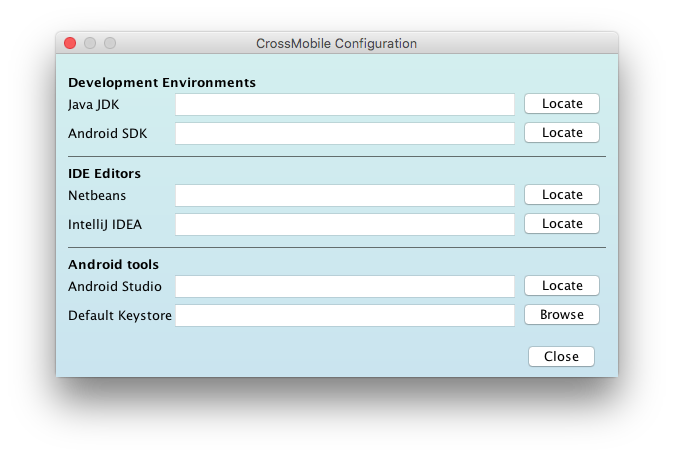Click the Close button at bottom
The width and height of the screenshot is (674, 457).
561,356
